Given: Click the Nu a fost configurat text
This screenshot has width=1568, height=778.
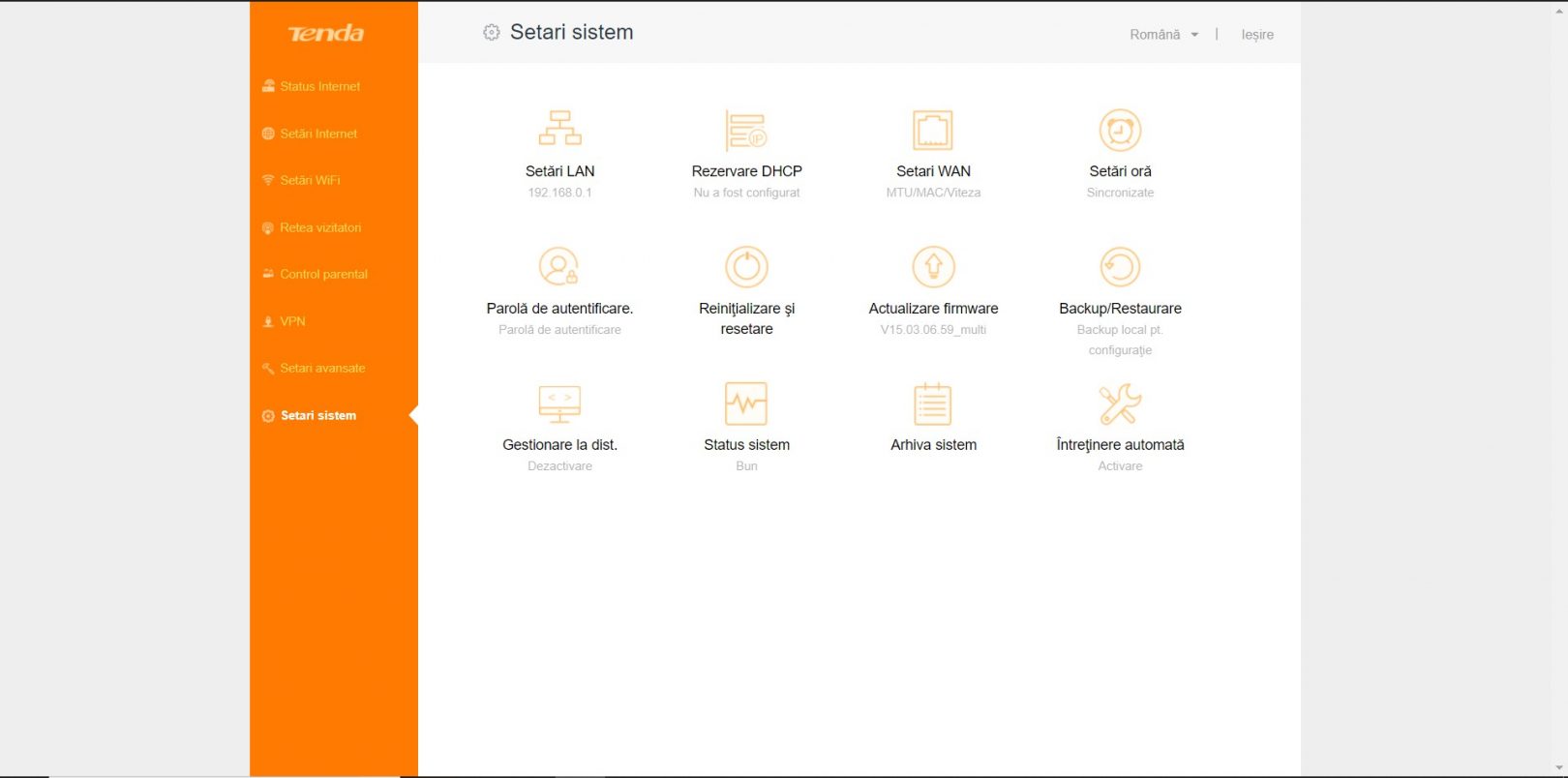Looking at the screenshot, I should [x=746, y=193].
